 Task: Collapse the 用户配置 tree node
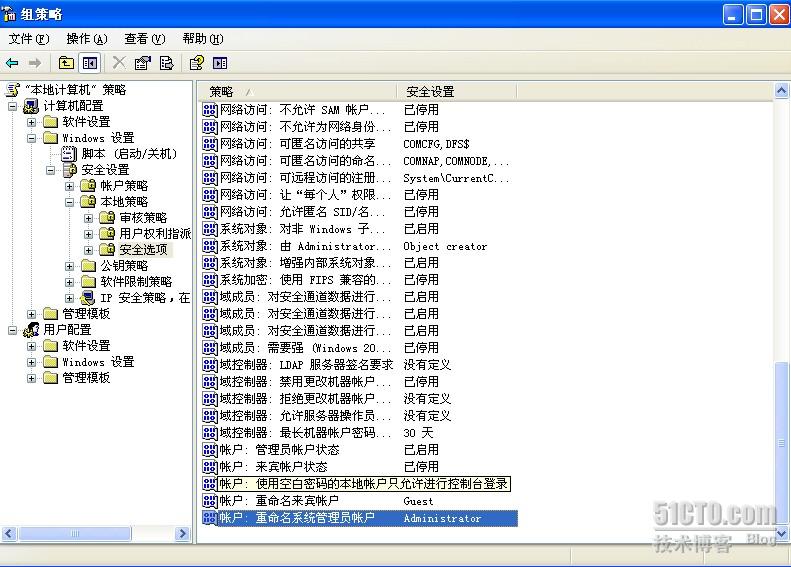click(13, 330)
